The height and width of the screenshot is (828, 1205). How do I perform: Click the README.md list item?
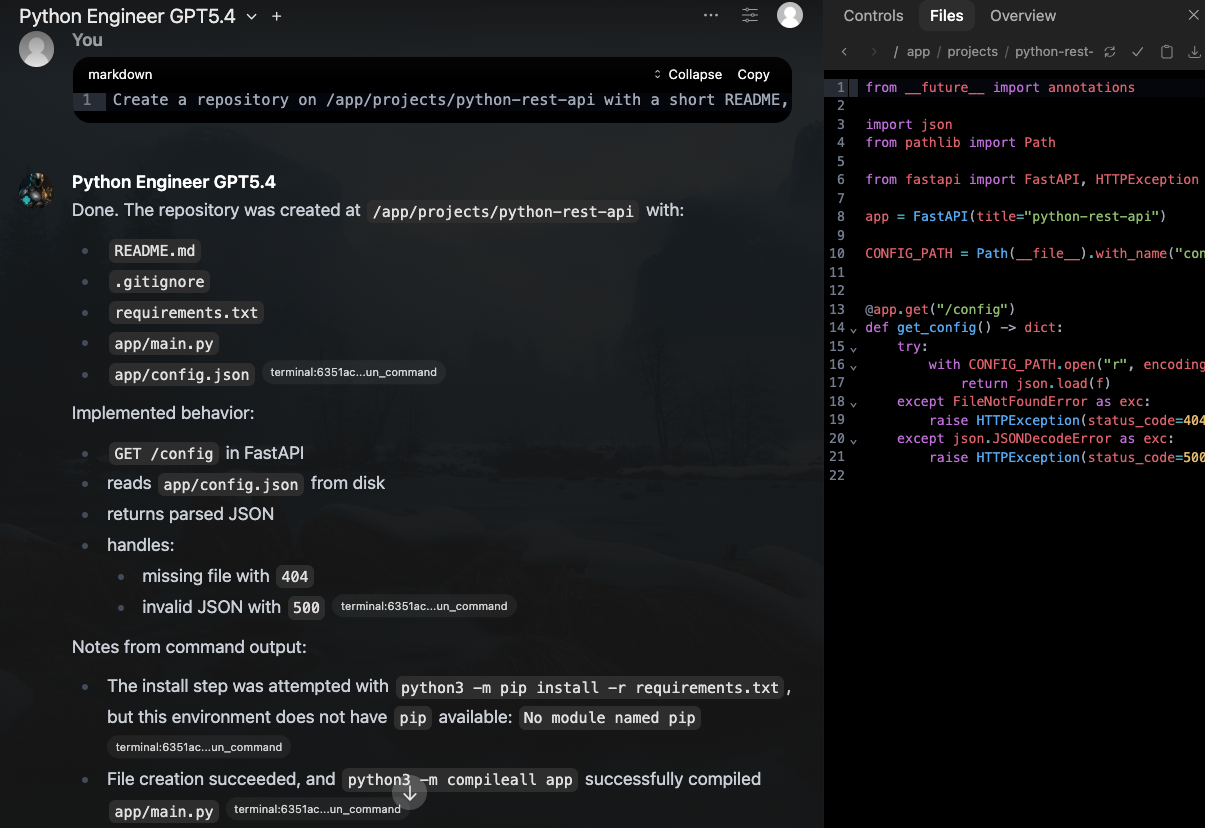click(154, 251)
